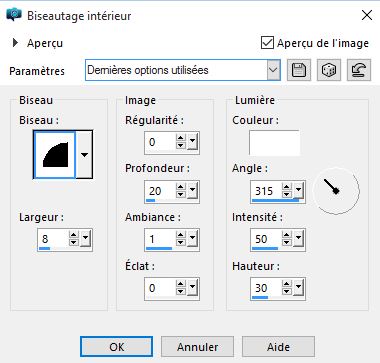Select the bevel shape preview thumbnail

tap(55, 154)
